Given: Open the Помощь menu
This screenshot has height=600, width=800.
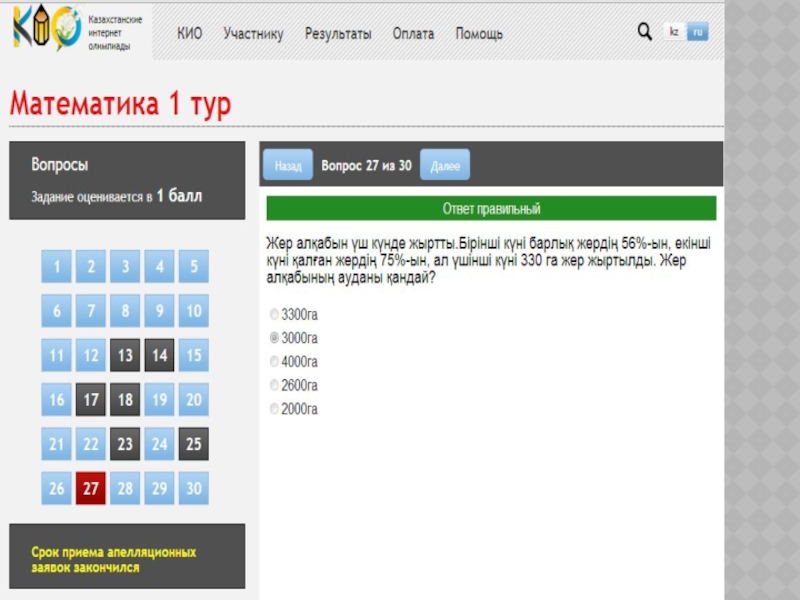Looking at the screenshot, I should tap(479, 34).
